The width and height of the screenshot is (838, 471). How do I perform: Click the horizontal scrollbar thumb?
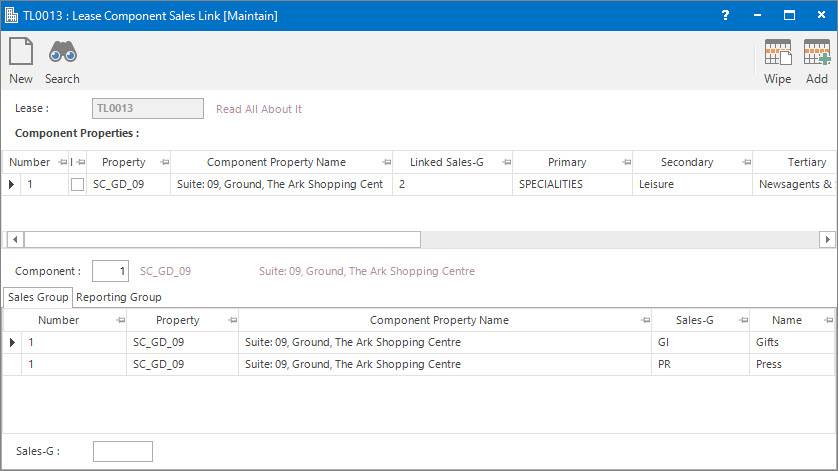click(x=222, y=240)
